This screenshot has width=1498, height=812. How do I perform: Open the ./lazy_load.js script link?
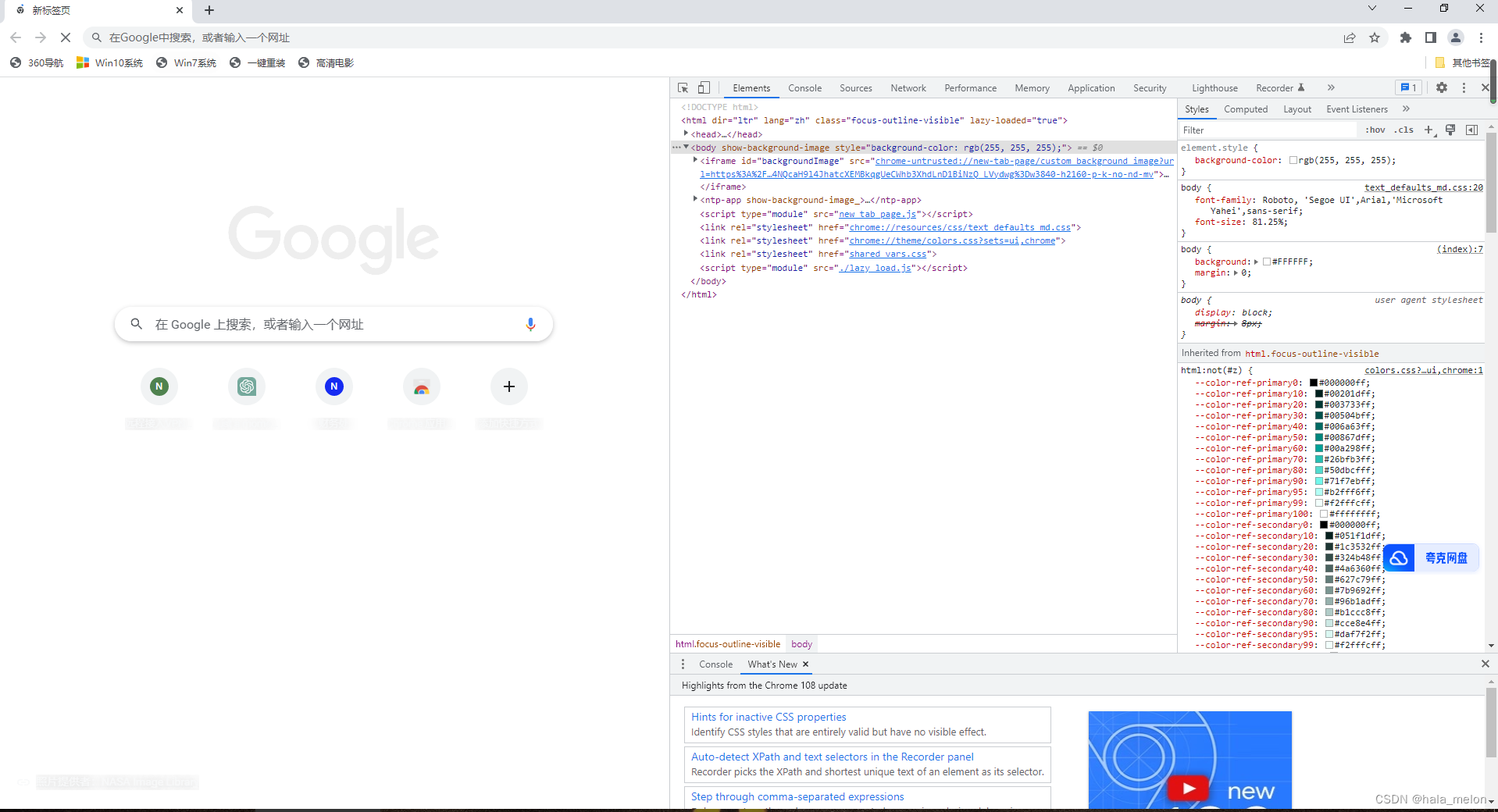pos(875,268)
